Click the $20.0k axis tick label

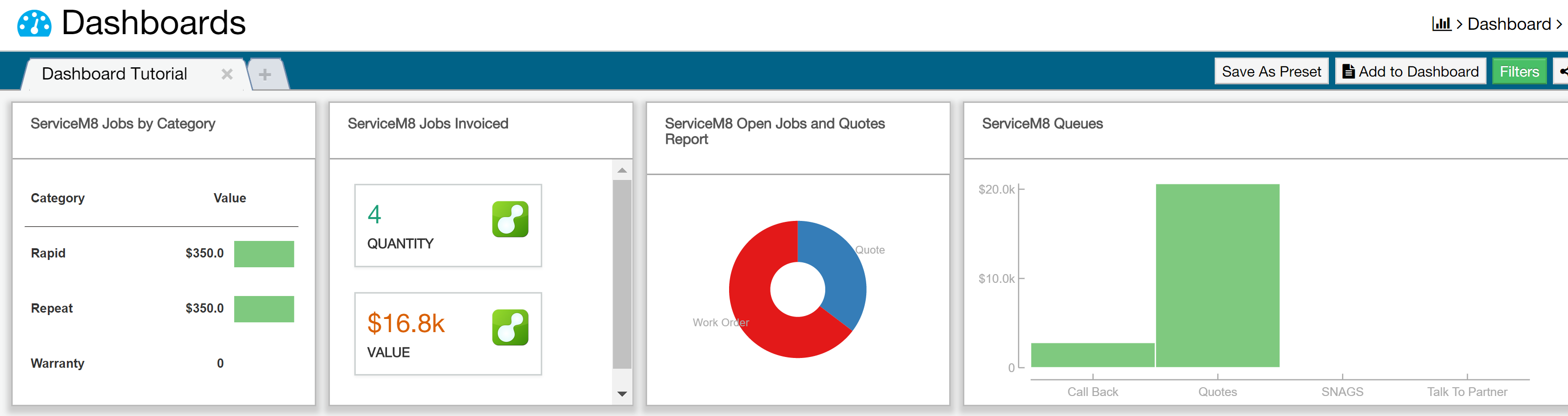click(997, 190)
